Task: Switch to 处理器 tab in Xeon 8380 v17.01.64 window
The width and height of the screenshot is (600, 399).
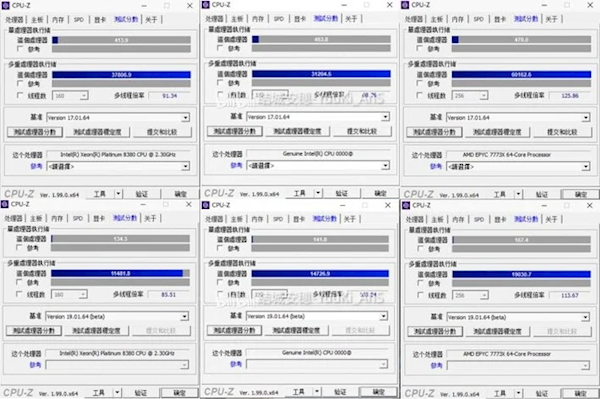Action: [15, 20]
